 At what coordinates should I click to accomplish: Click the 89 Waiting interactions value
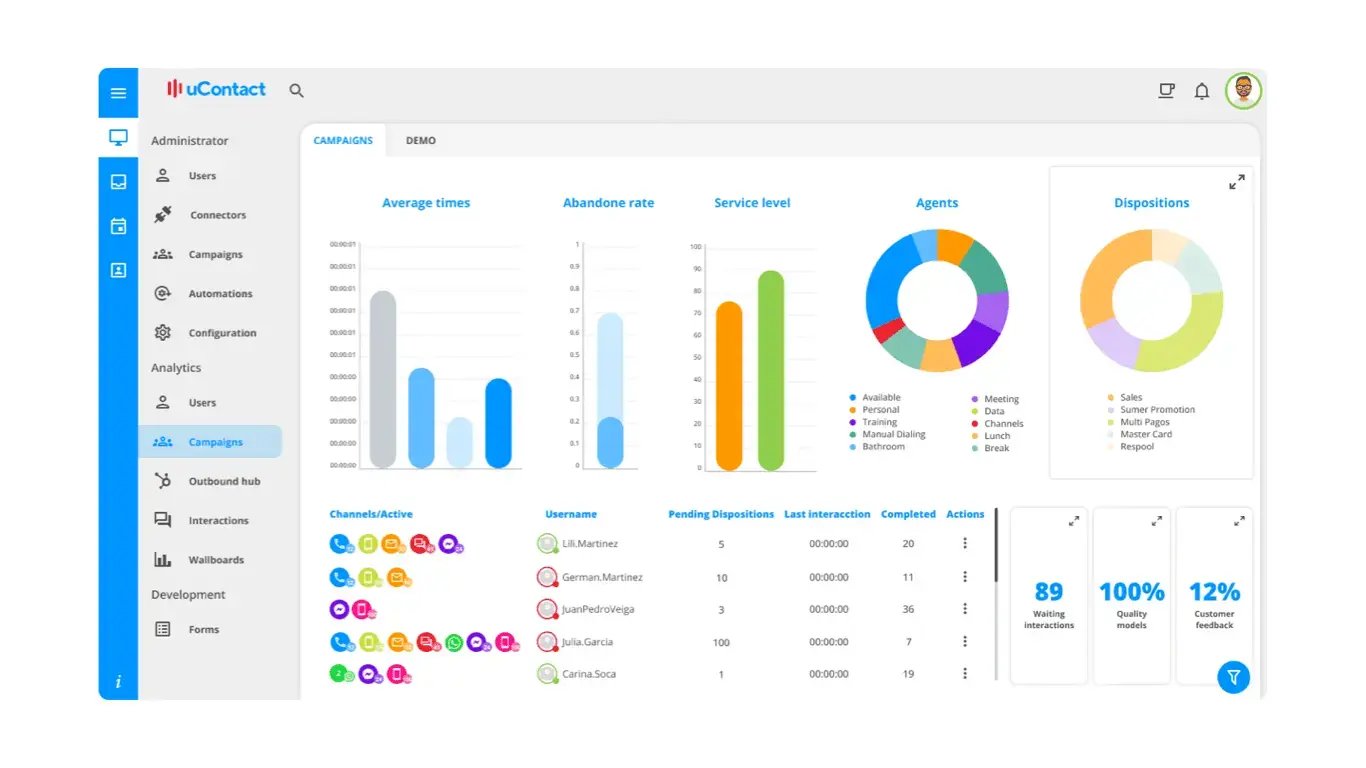click(x=1049, y=592)
